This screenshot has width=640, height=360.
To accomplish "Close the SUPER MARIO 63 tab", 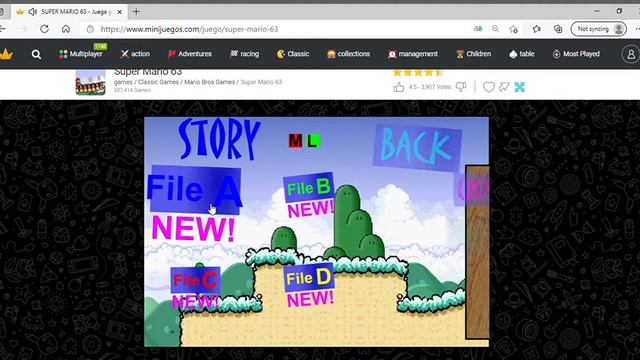I will [120, 12].
